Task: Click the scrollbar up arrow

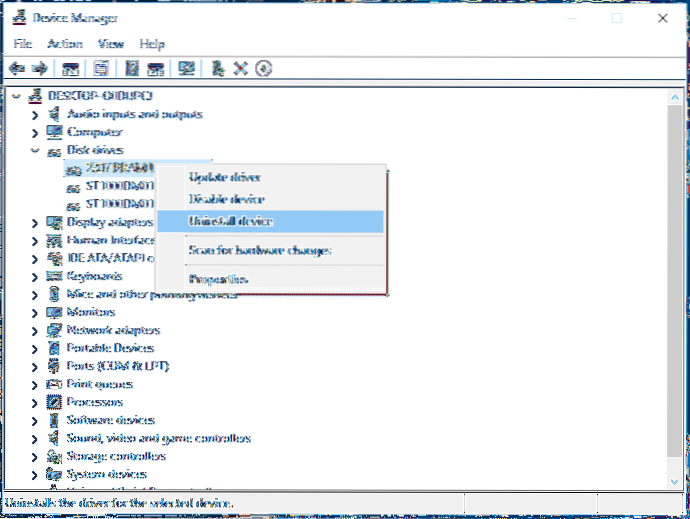Action: [x=675, y=97]
